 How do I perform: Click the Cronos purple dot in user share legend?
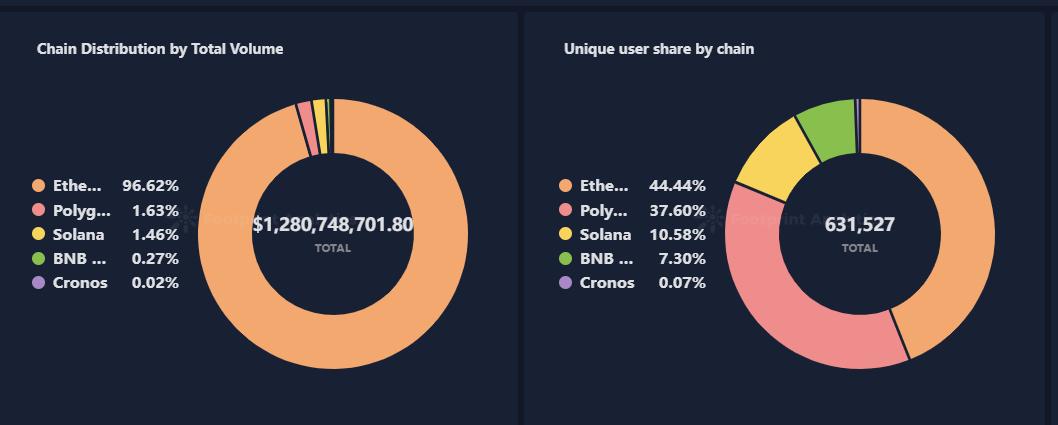(565, 283)
